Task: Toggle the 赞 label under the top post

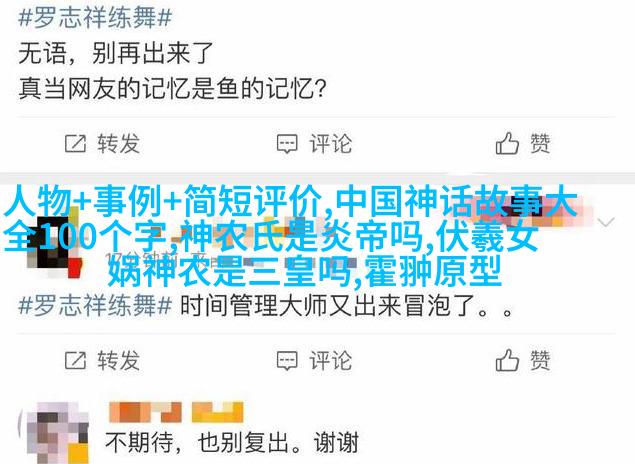Action: tap(540, 143)
